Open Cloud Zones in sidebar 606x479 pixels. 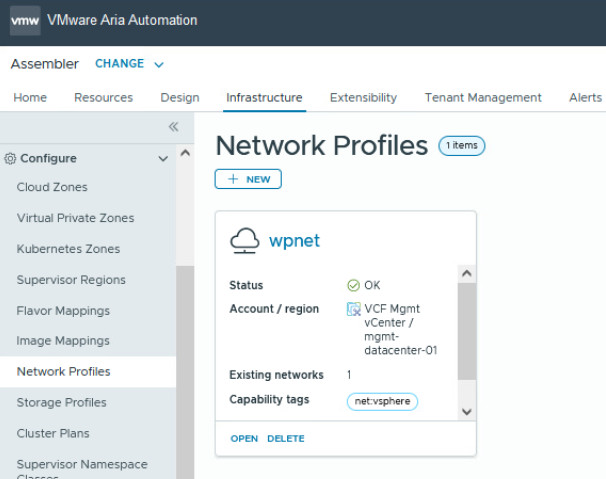(52, 187)
